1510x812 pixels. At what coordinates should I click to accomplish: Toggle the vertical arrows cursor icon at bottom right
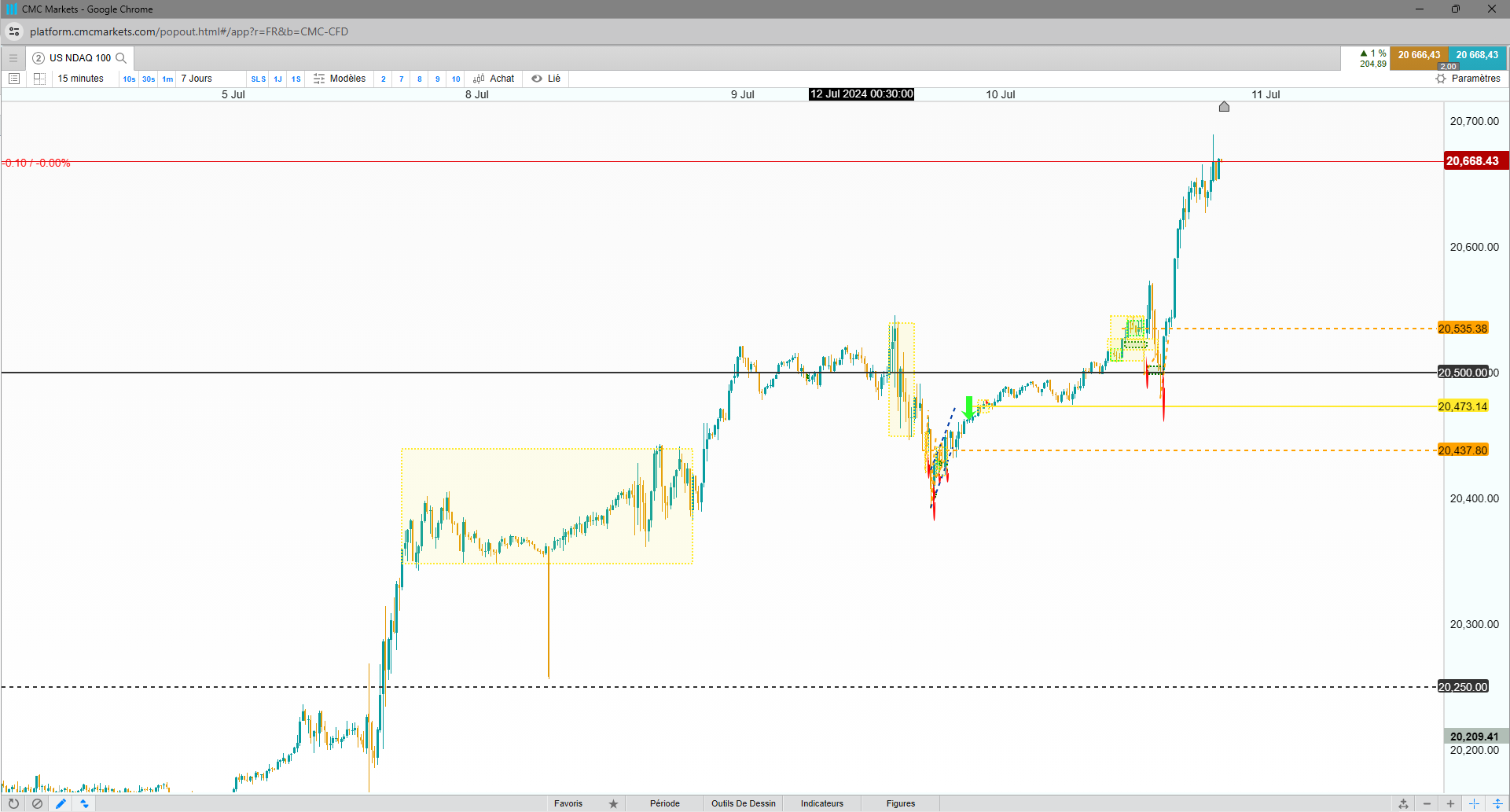click(1497, 803)
